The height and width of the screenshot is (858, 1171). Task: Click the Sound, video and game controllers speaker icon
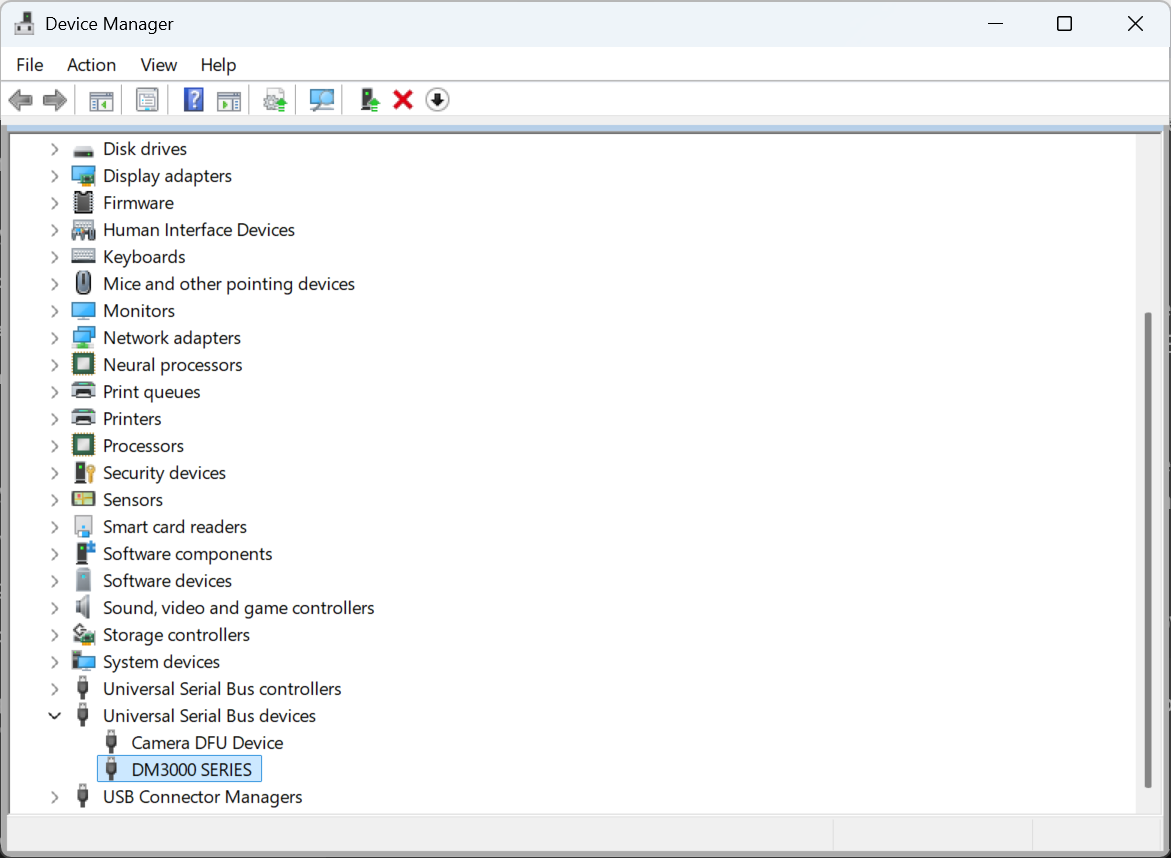[83, 607]
